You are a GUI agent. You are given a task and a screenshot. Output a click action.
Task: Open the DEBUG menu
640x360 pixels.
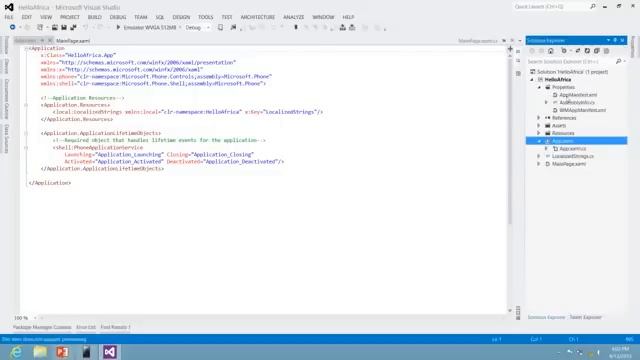click(x=118, y=17)
